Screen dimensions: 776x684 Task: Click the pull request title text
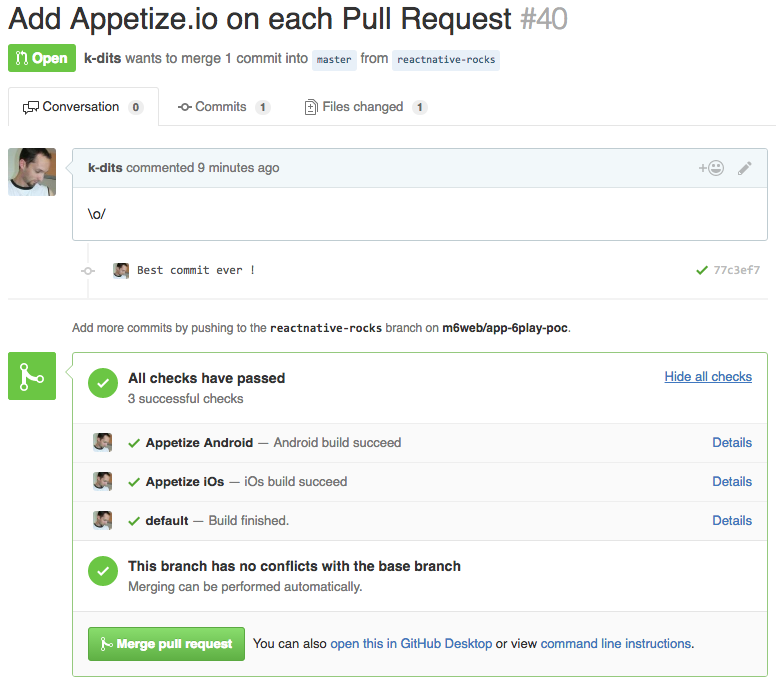(260, 20)
